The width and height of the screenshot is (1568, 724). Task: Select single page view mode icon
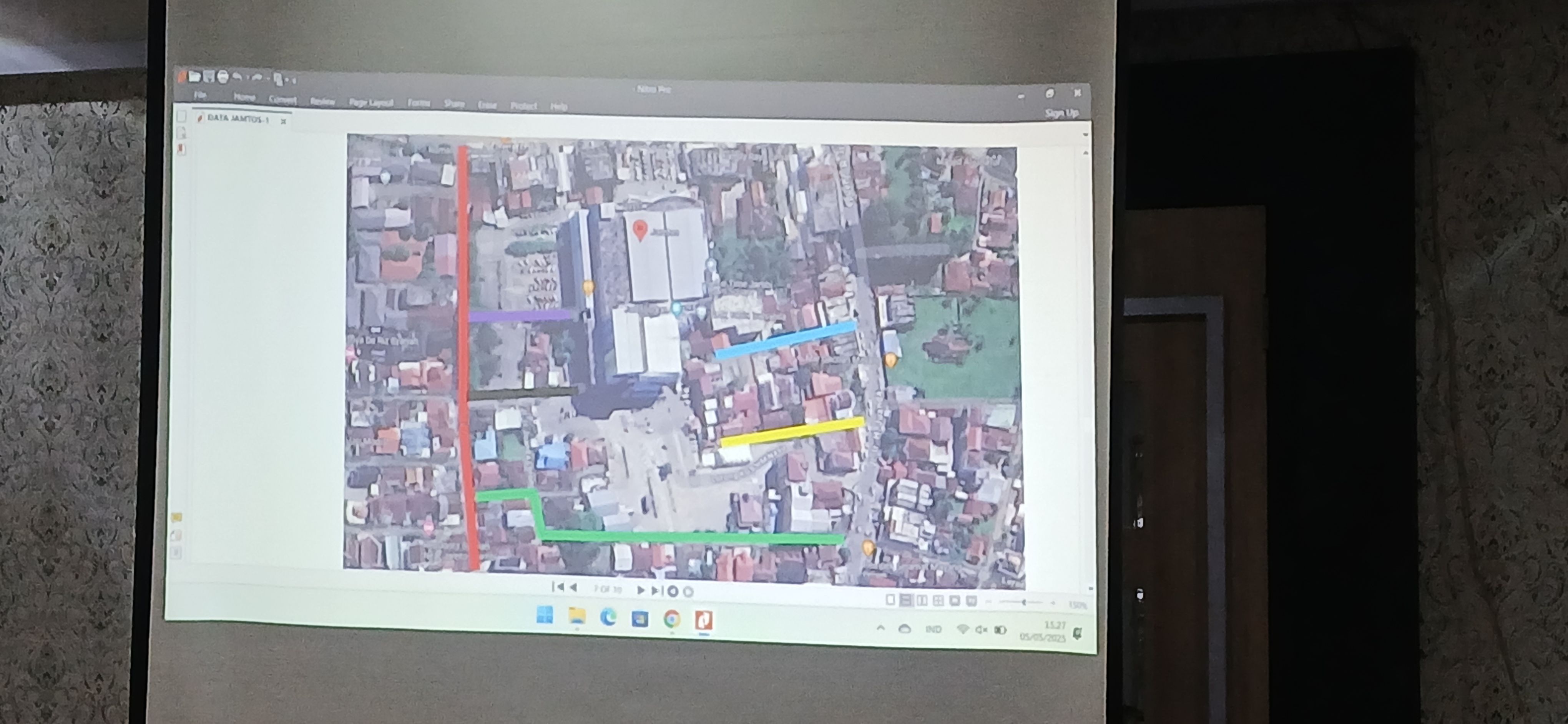pyautogui.click(x=890, y=600)
